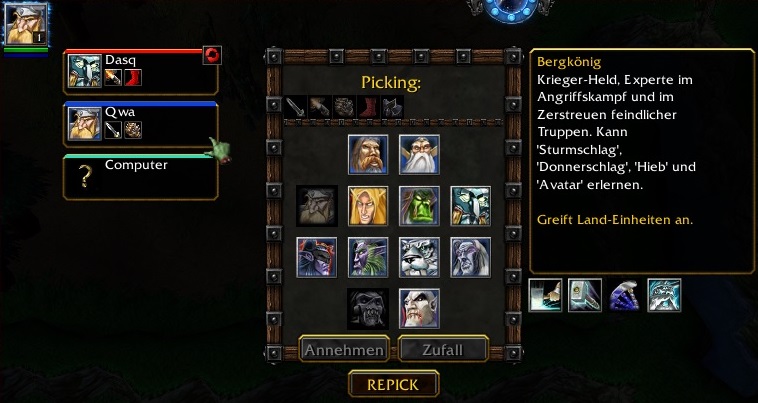Image resolution: width=758 pixels, height=403 pixels.
Task: Click the Avatar ability icon
Action: [664, 295]
